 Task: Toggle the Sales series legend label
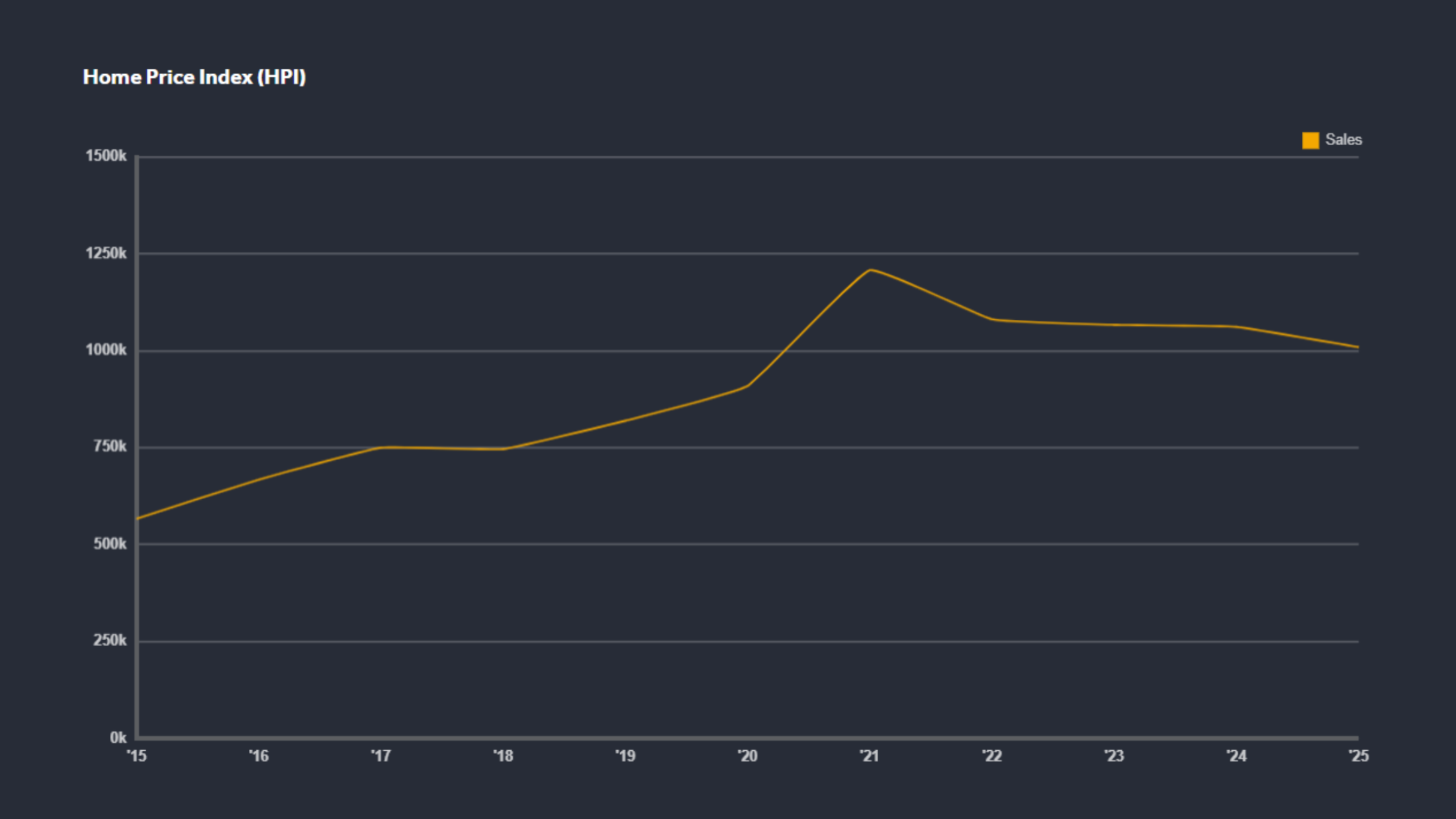click(1343, 140)
